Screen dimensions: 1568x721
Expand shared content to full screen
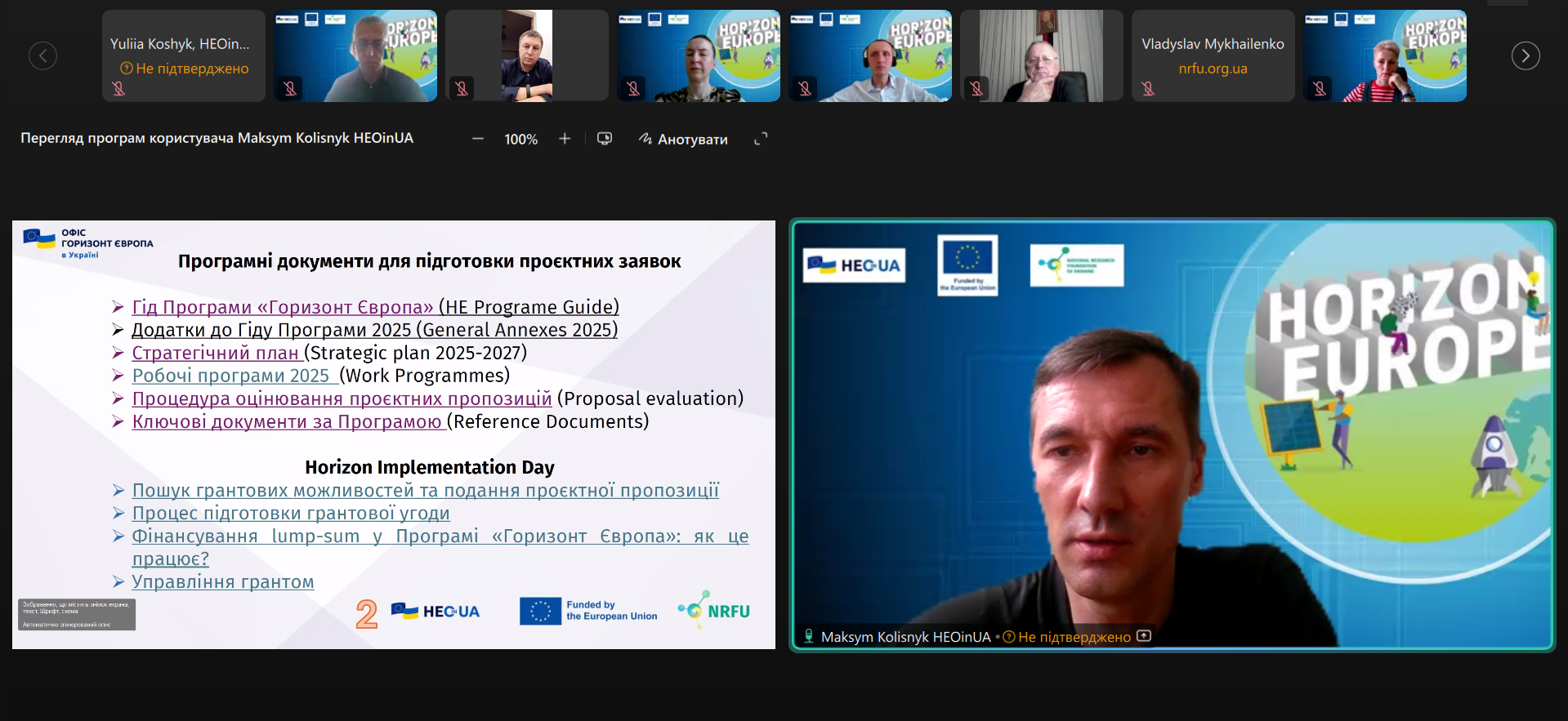761,139
